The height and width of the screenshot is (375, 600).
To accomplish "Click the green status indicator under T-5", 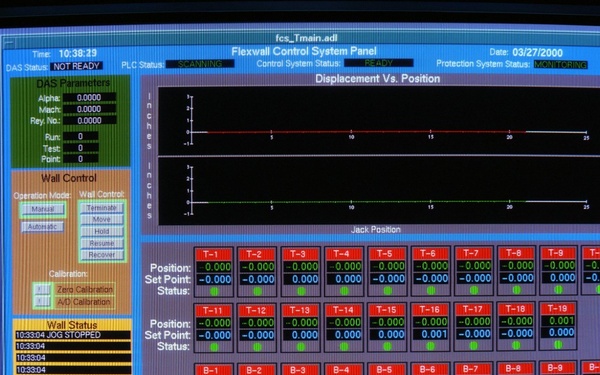I will tap(388, 291).
